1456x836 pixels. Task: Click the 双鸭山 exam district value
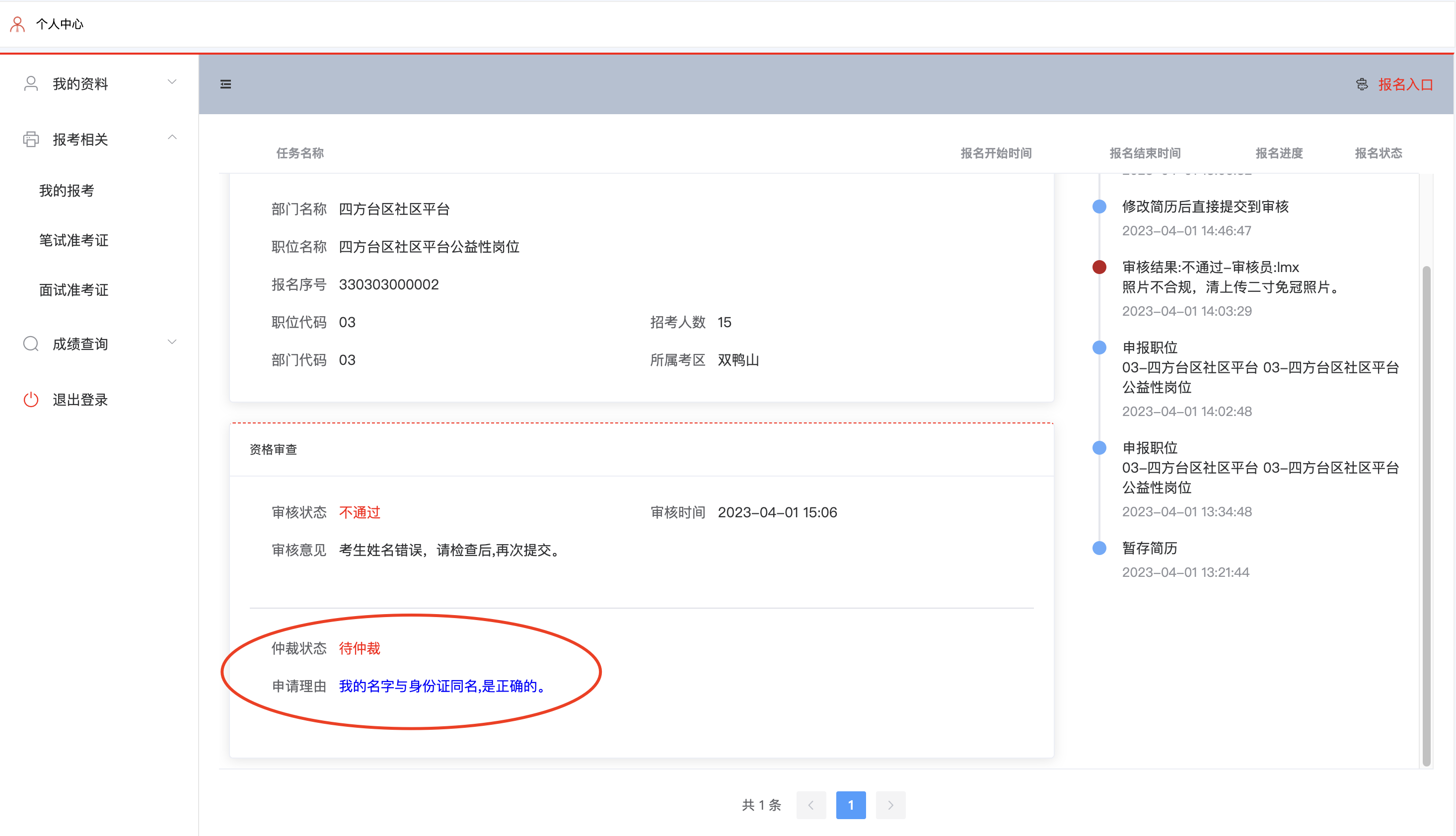click(x=738, y=360)
